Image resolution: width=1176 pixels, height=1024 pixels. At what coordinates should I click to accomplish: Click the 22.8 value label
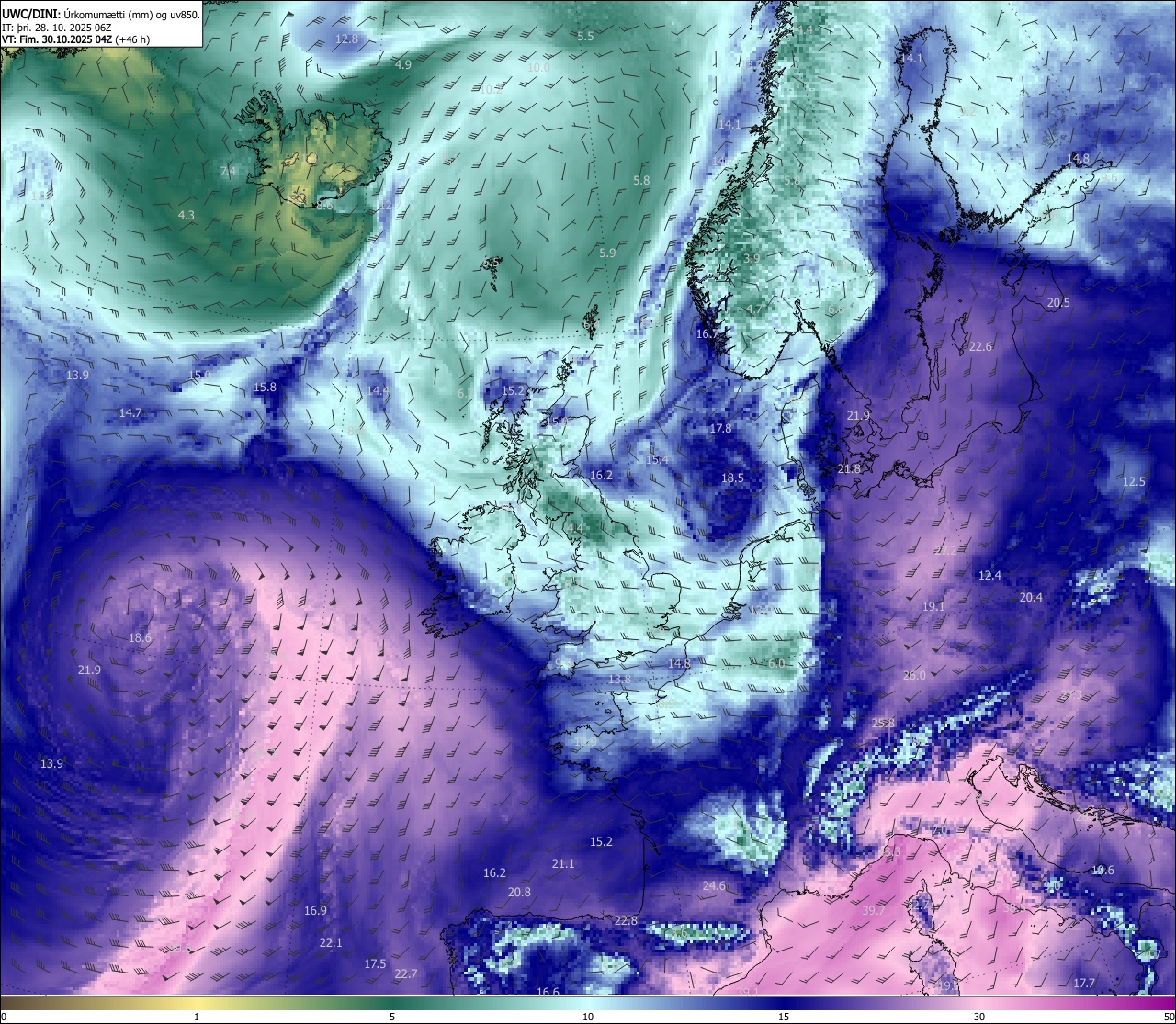(x=626, y=921)
